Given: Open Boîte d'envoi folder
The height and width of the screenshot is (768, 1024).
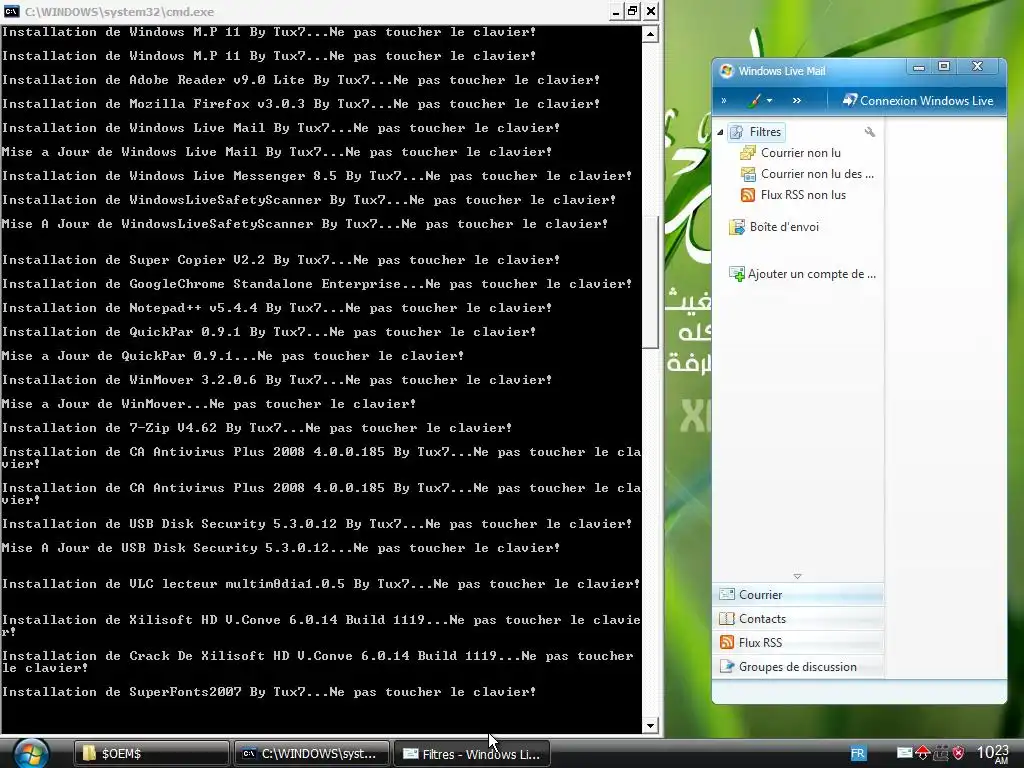Looking at the screenshot, I should point(774,227).
